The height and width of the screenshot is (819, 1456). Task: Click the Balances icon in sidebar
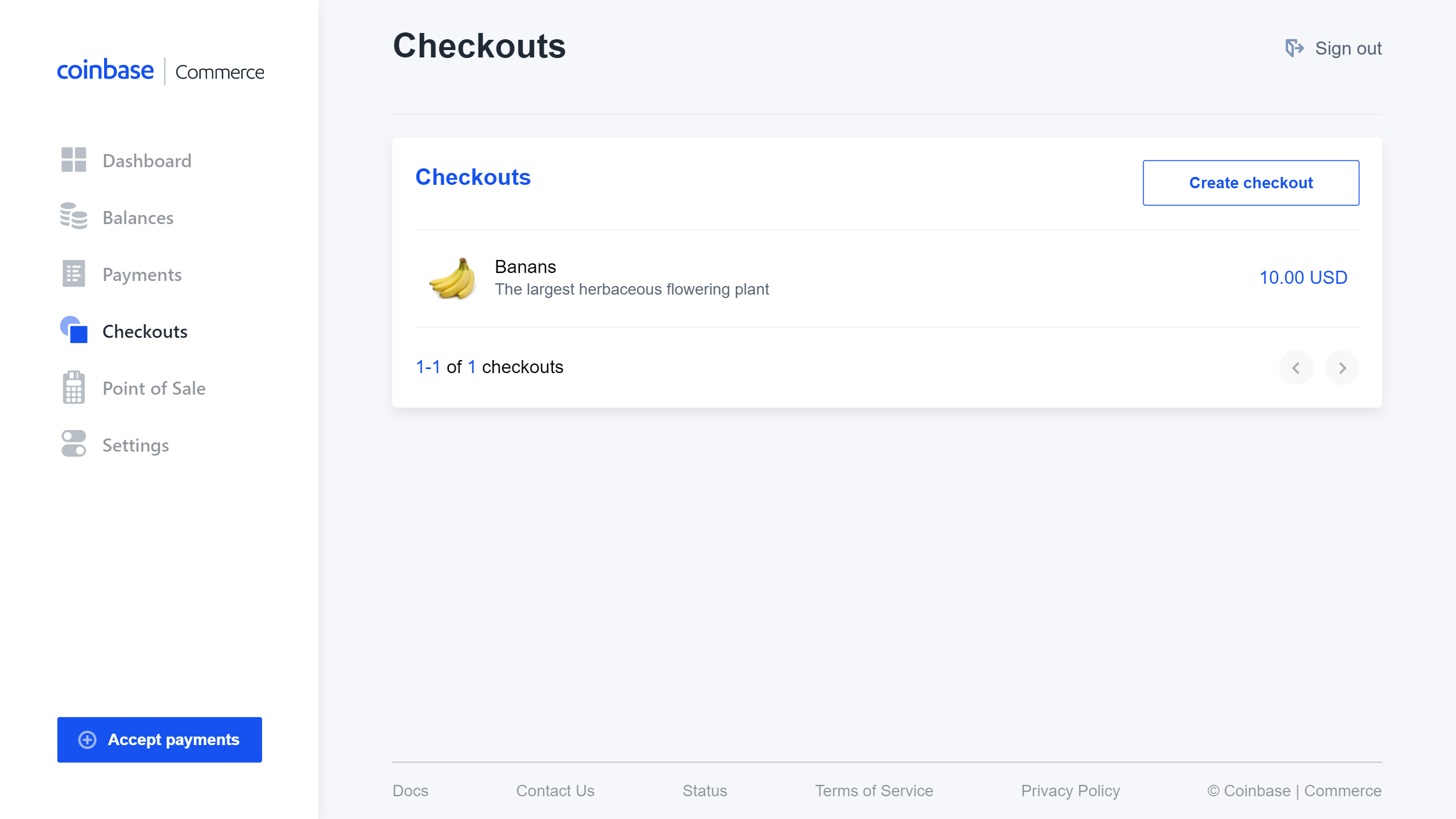coord(74,217)
